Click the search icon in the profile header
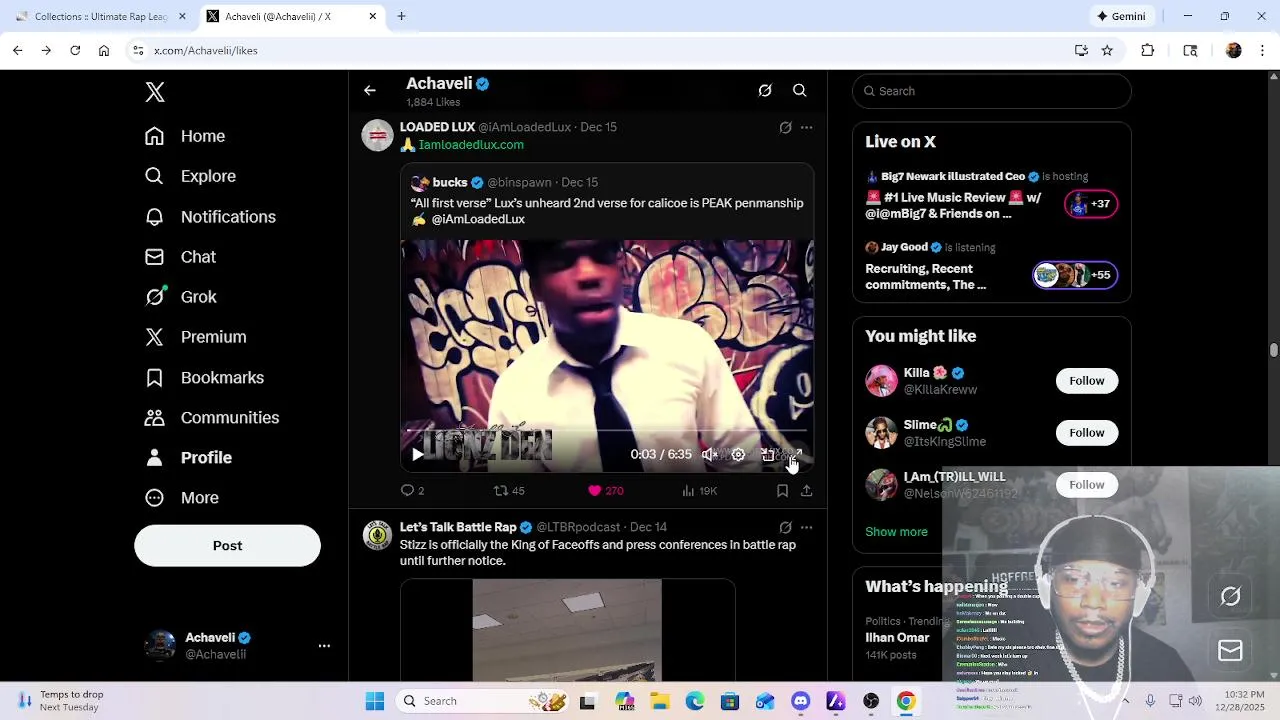 tap(800, 91)
